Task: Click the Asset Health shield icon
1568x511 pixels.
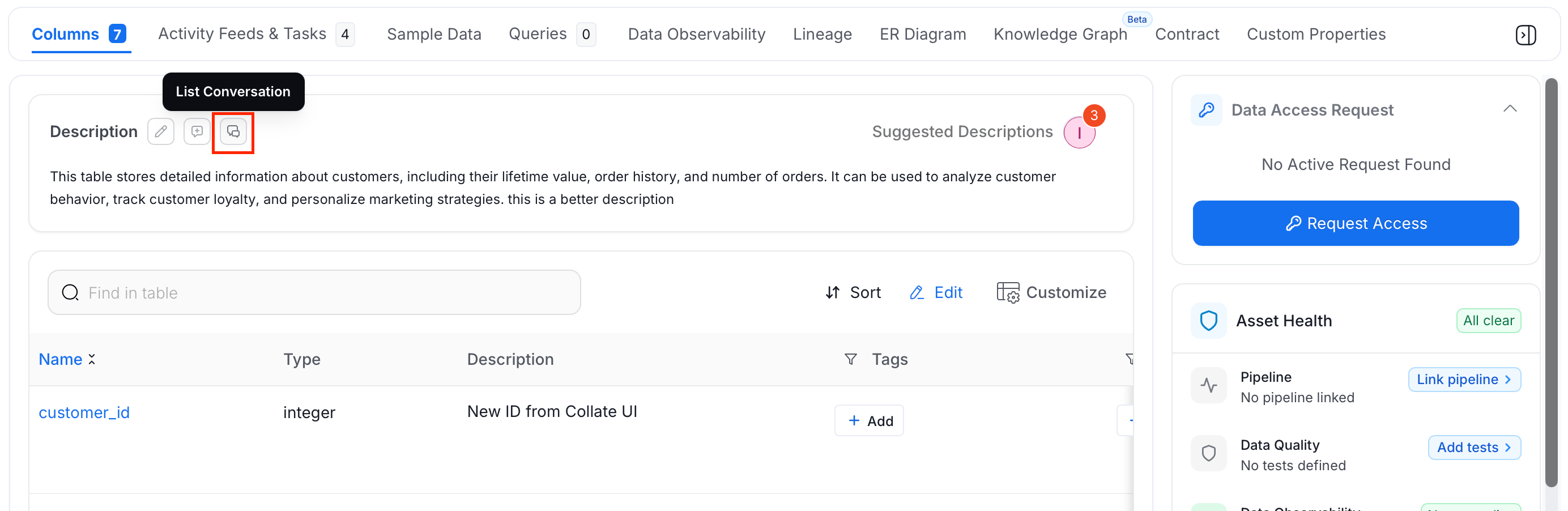Action: click(x=1208, y=321)
